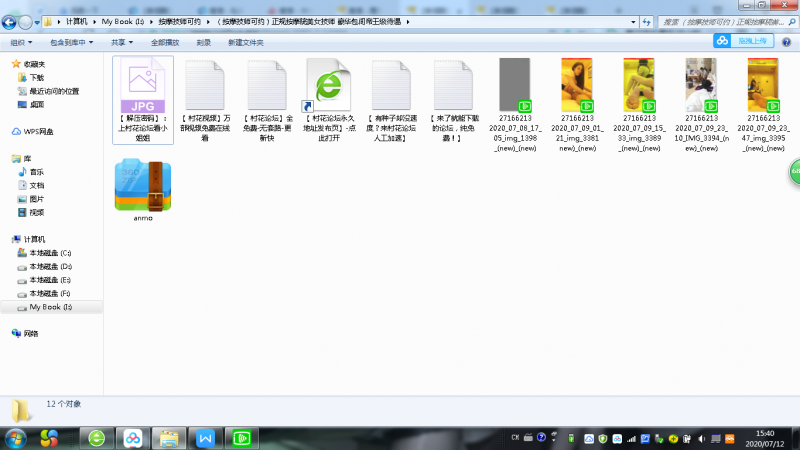
Task: Click the blue cloud drag-upload button
Action: click(x=743, y=41)
